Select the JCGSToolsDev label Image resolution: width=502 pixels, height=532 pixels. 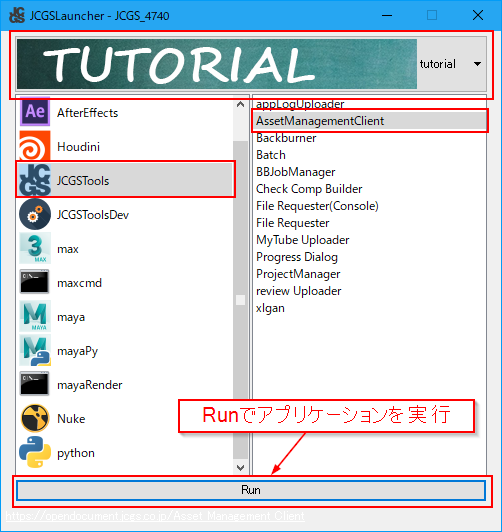[93, 215]
